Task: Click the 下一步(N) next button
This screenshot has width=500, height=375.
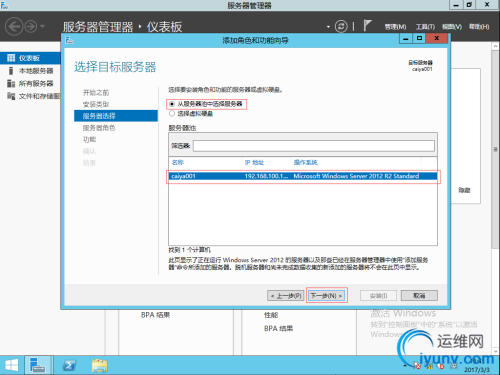Action: coord(326,295)
